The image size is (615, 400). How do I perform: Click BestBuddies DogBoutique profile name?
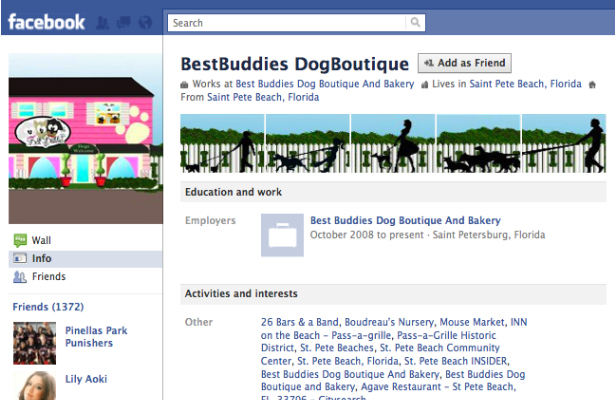tap(295, 64)
